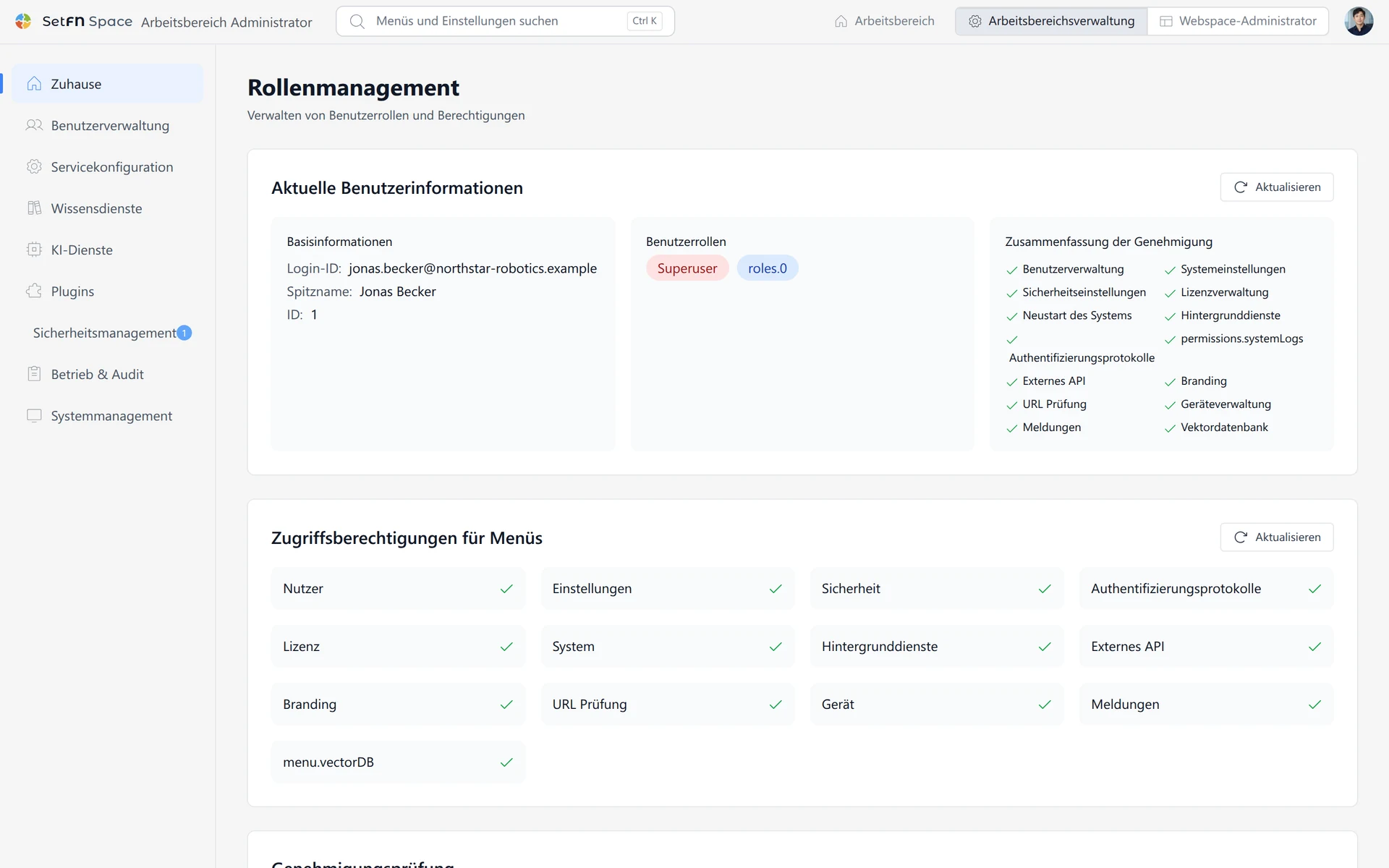Click the KI-Dienste chip icon

tap(34, 250)
